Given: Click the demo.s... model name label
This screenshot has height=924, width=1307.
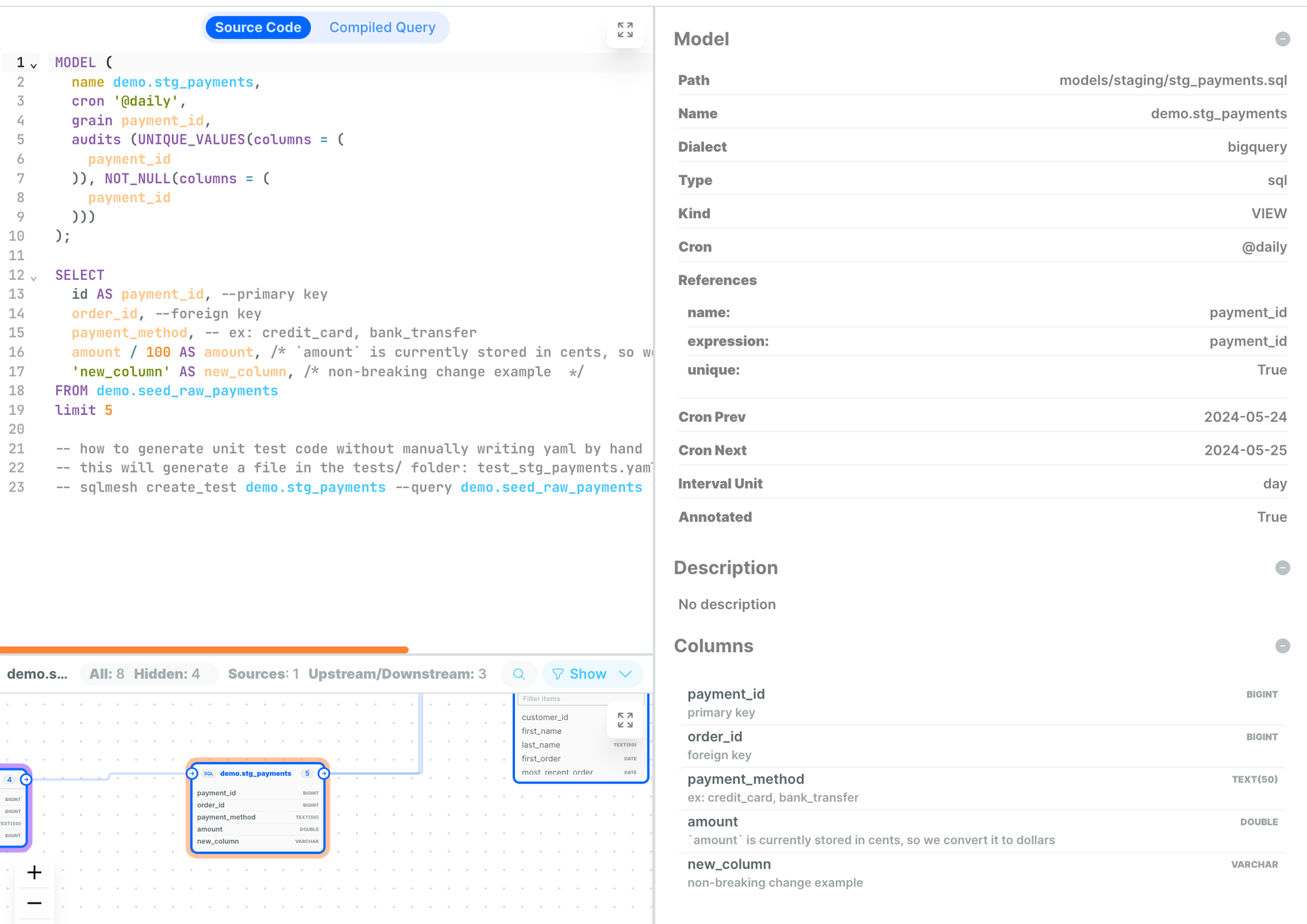Looking at the screenshot, I should pyautogui.click(x=37, y=674).
